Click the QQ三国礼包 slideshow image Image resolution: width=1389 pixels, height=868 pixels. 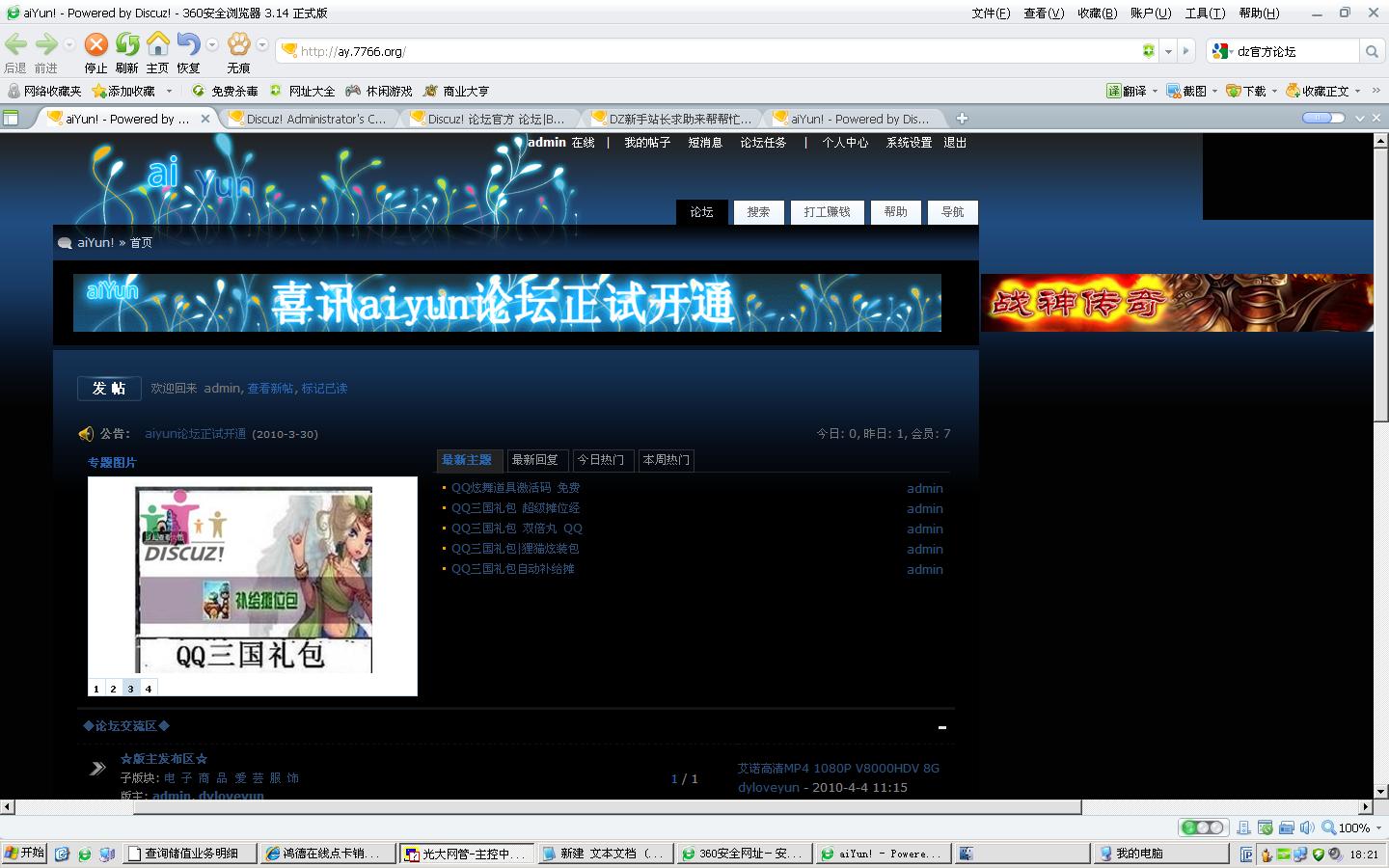pyautogui.click(x=254, y=581)
